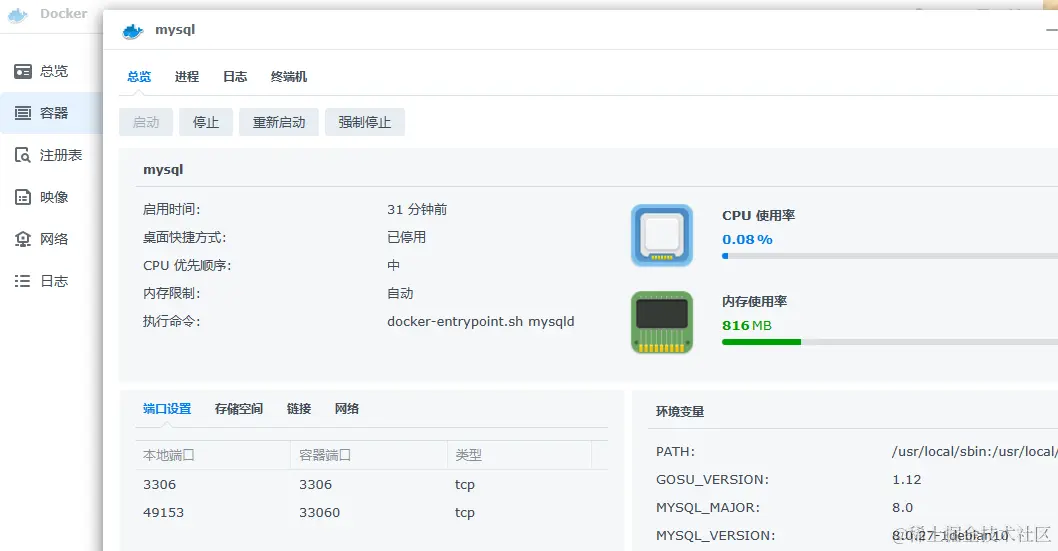The width and height of the screenshot is (1058, 551).
Task: Select 容器 in the Docker sidebar
Action: (x=51, y=113)
